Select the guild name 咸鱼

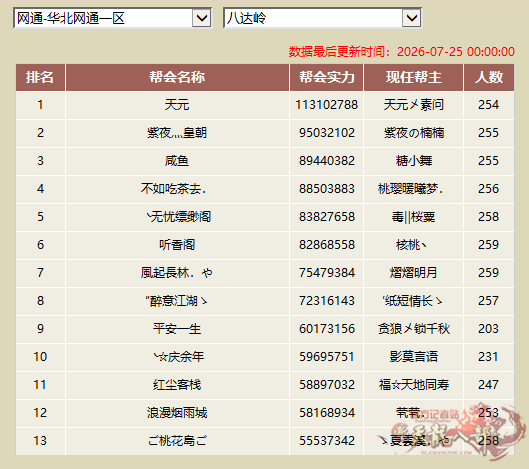point(177,161)
